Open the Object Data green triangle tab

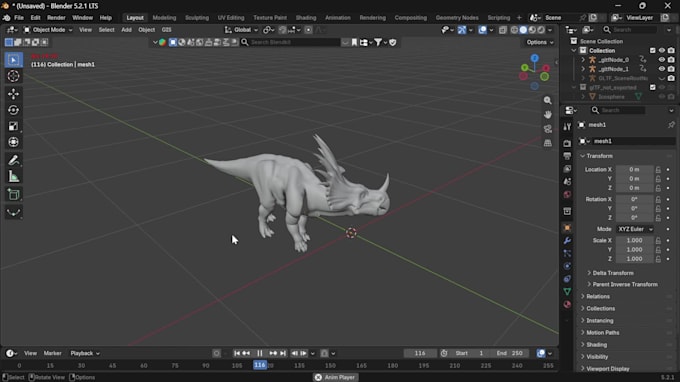pos(567,291)
